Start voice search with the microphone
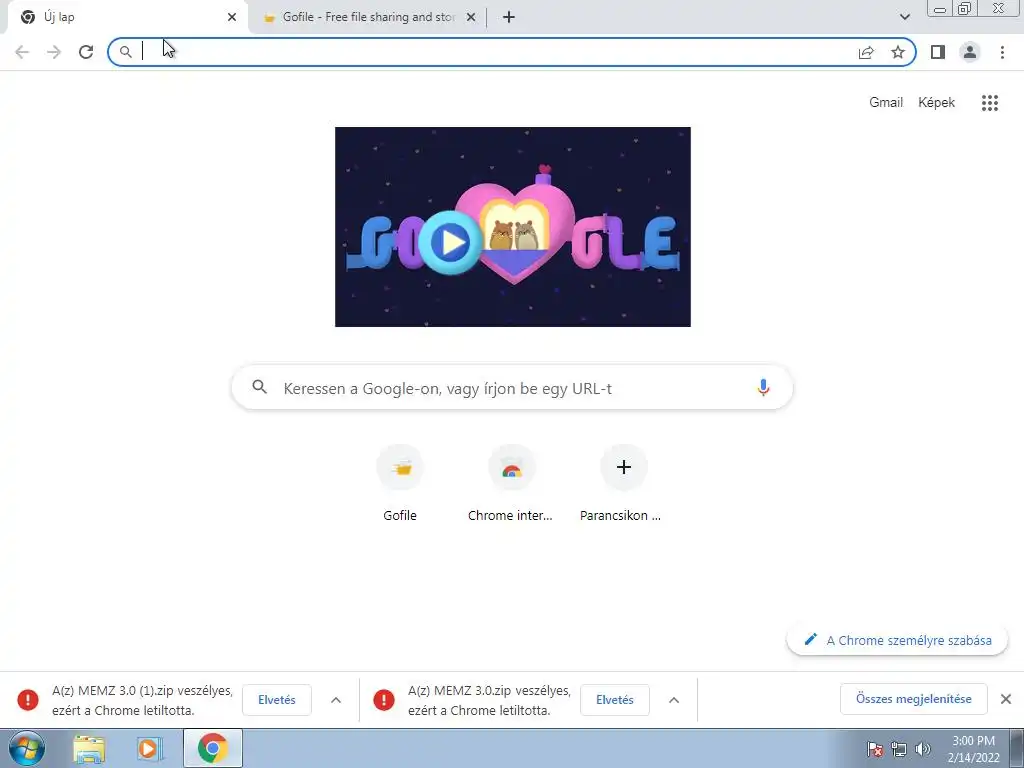 click(763, 387)
